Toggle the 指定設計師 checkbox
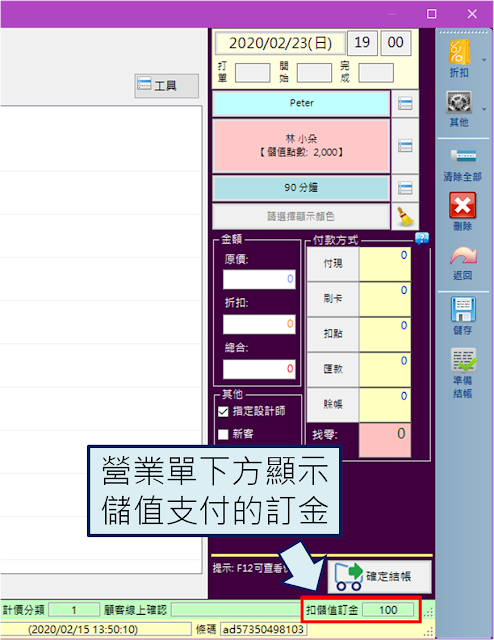Viewport: 494px width, 640px height. click(x=223, y=411)
